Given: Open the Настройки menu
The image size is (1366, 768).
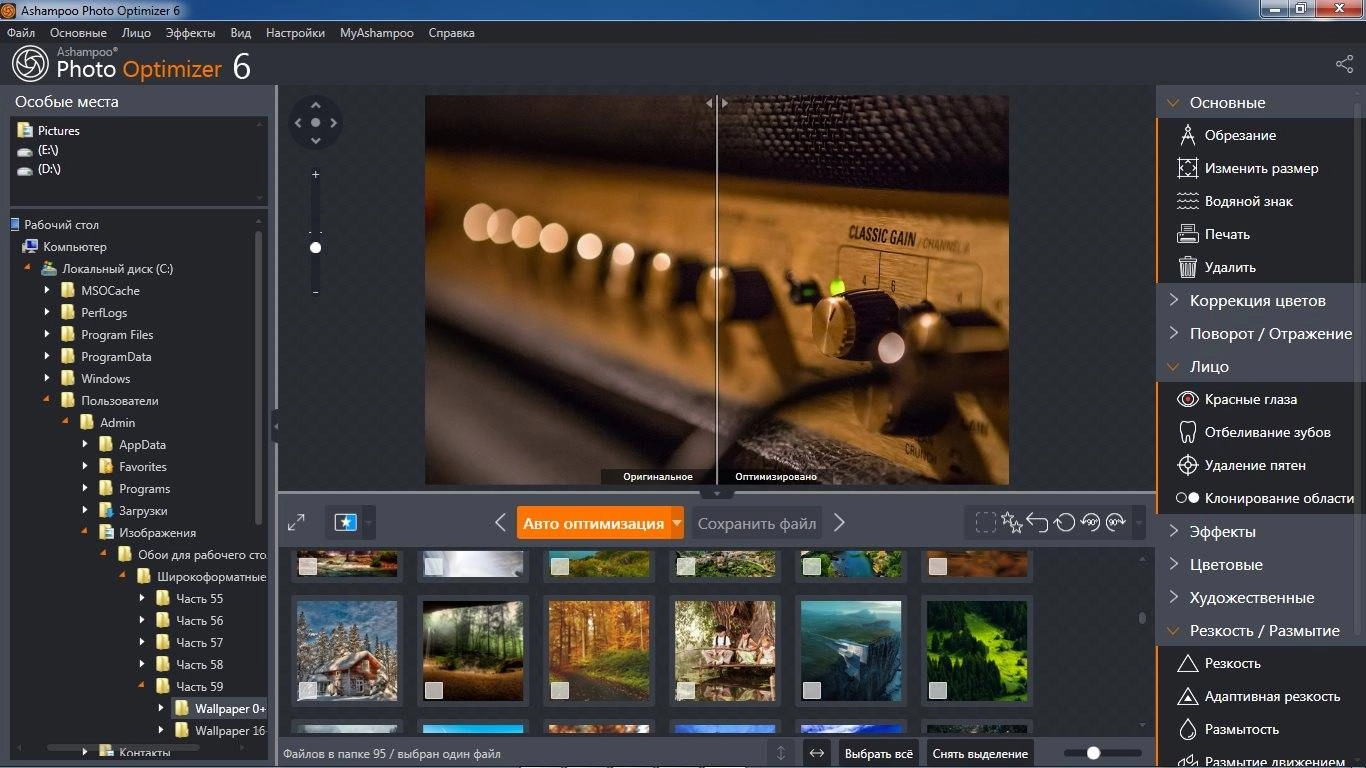Looking at the screenshot, I should pyautogui.click(x=295, y=33).
